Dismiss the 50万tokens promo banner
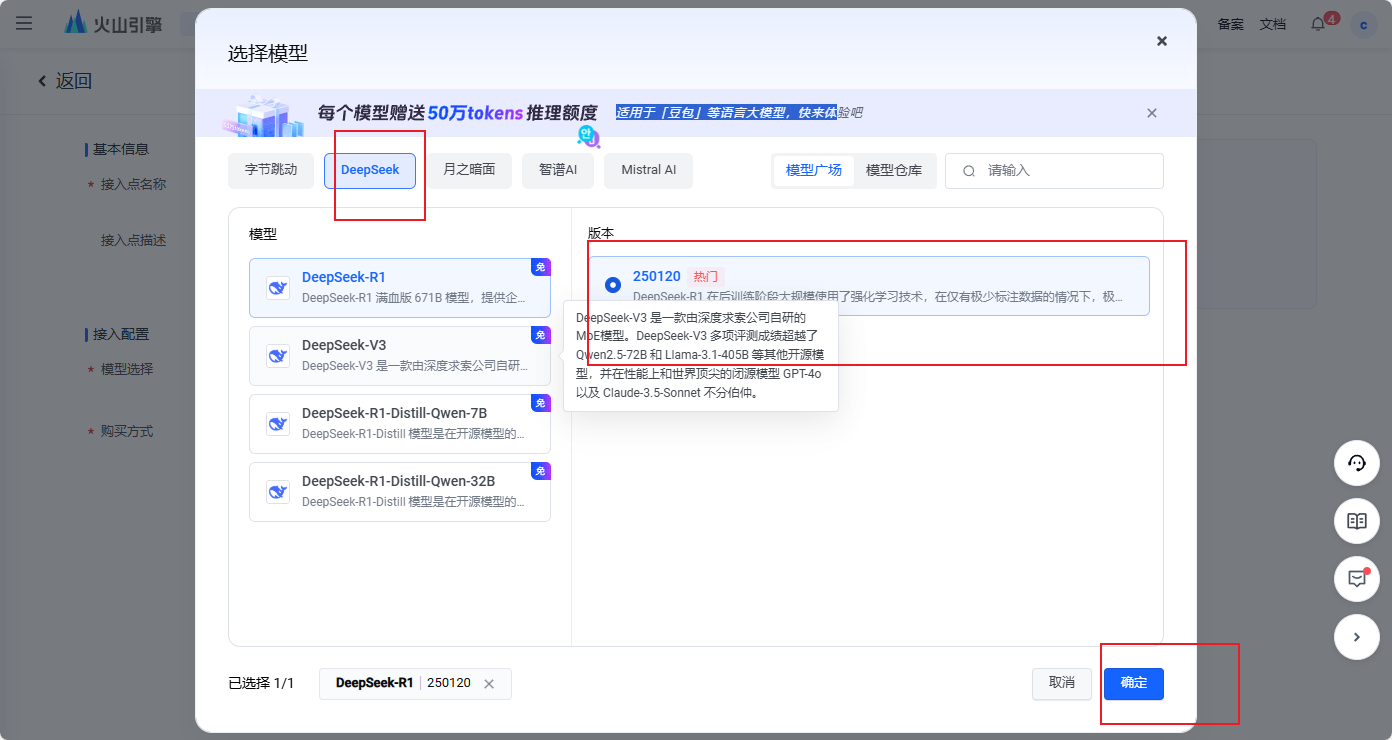Image resolution: width=1392 pixels, height=740 pixels. coord(1152,113)
